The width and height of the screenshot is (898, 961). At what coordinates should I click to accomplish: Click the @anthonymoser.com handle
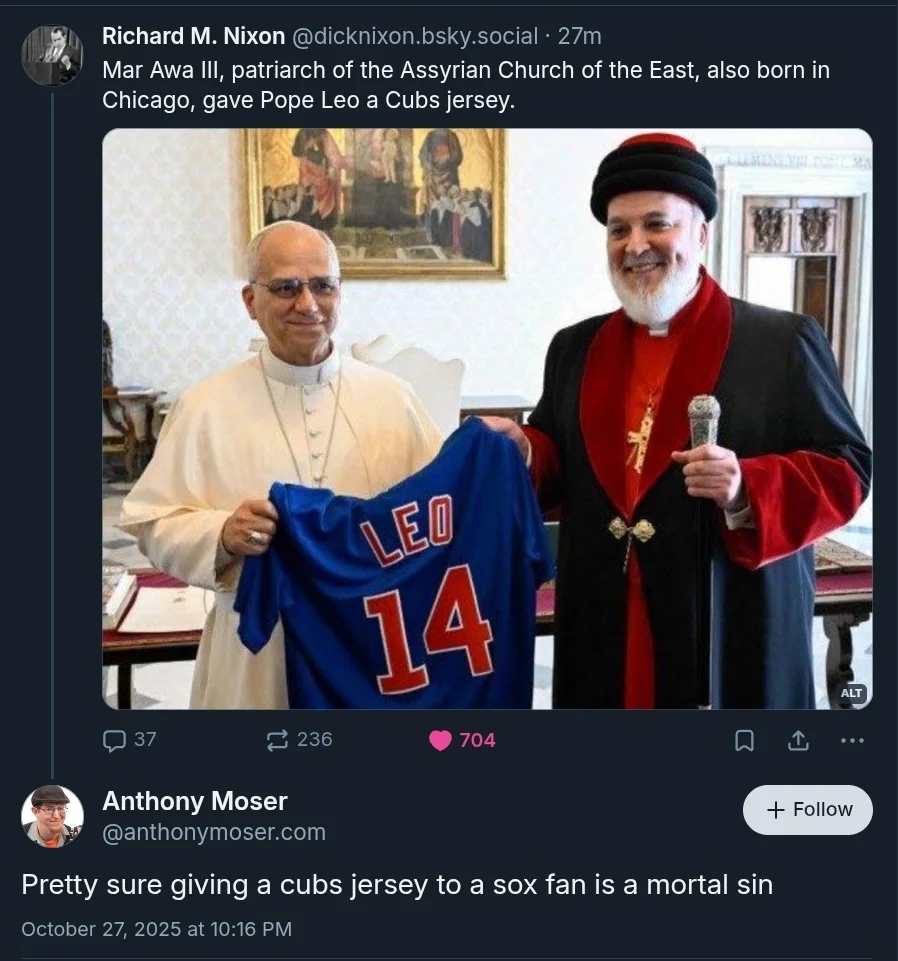(x=213, y=832)
